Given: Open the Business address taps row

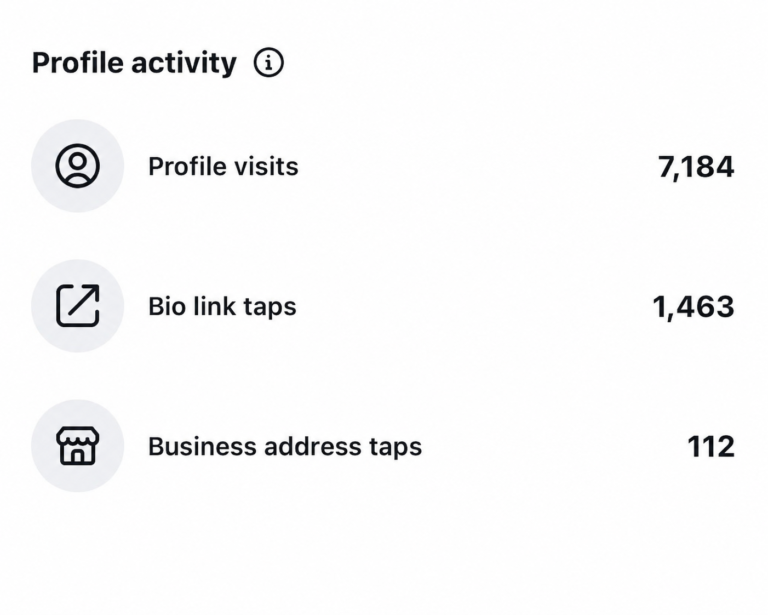Looking at the screenshot, I should pos(383,446).
